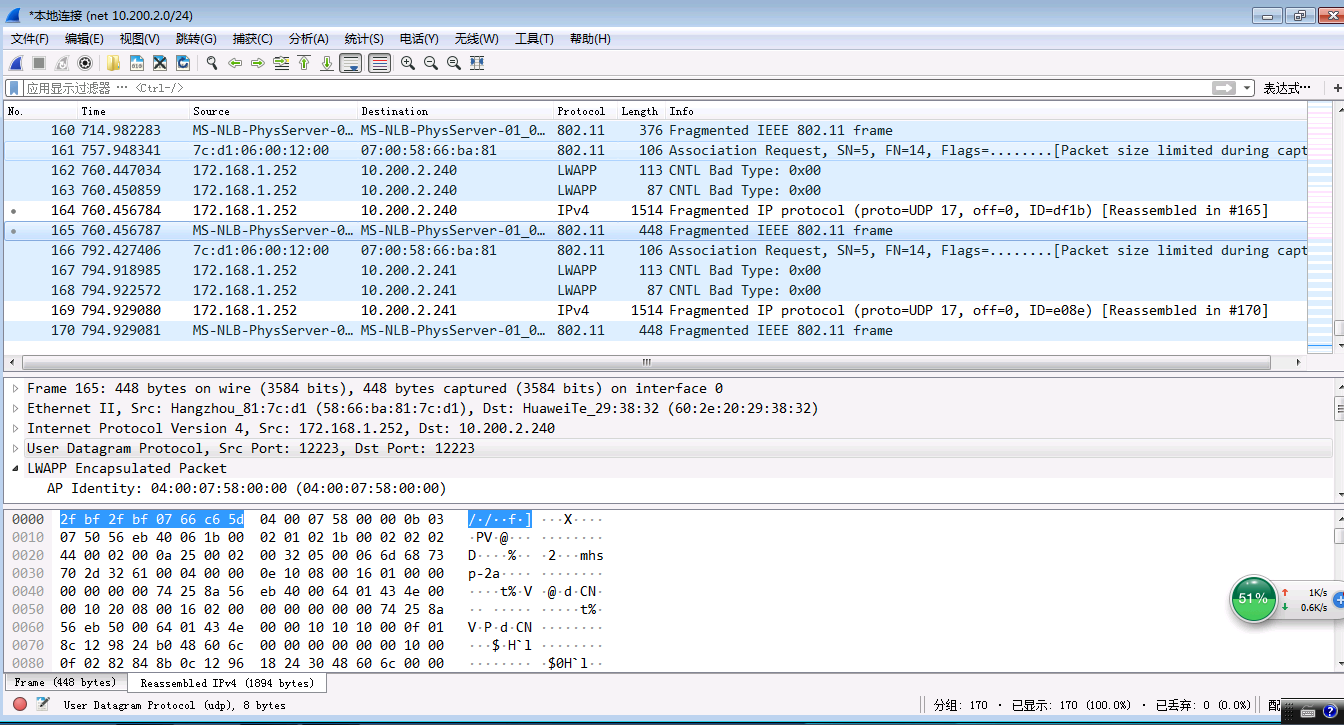Viewport: 1344px width, 725px height.
Task: Toggle auto-scroll during live capture
Action: tap(350, 63)
